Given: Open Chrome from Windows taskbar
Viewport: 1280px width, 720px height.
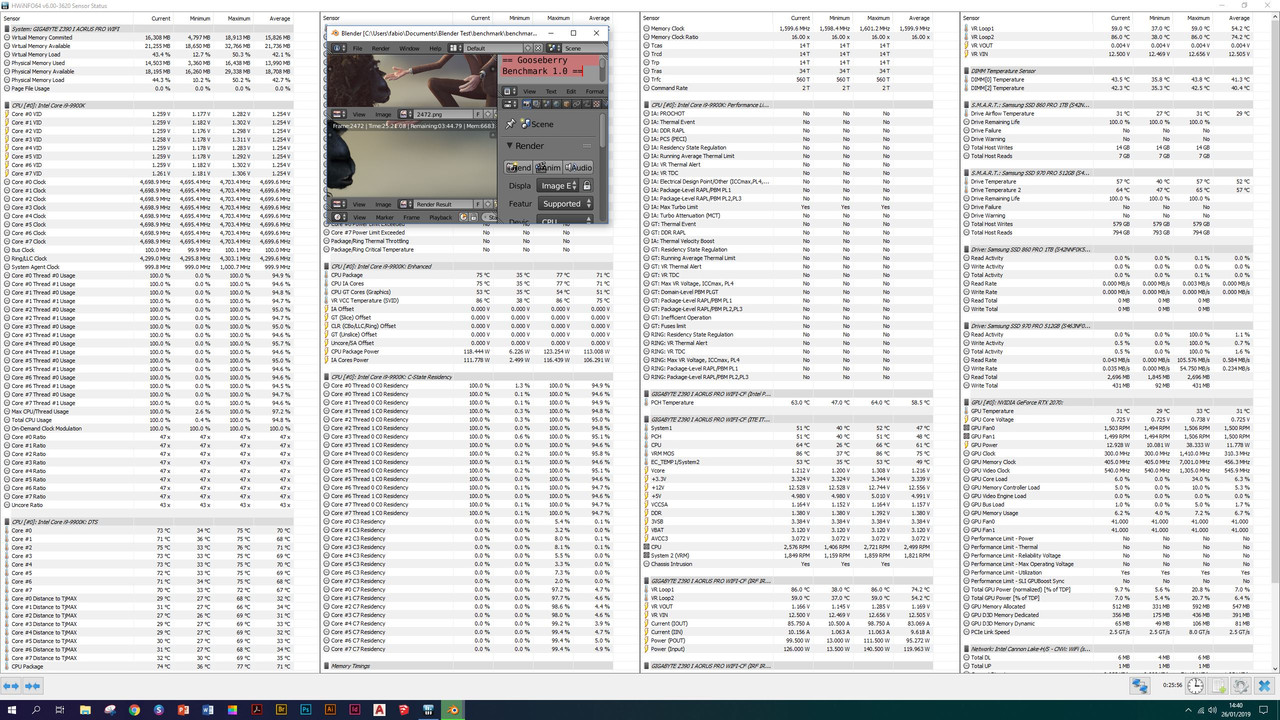Looking at the screenshot, I should click(134, 710).
